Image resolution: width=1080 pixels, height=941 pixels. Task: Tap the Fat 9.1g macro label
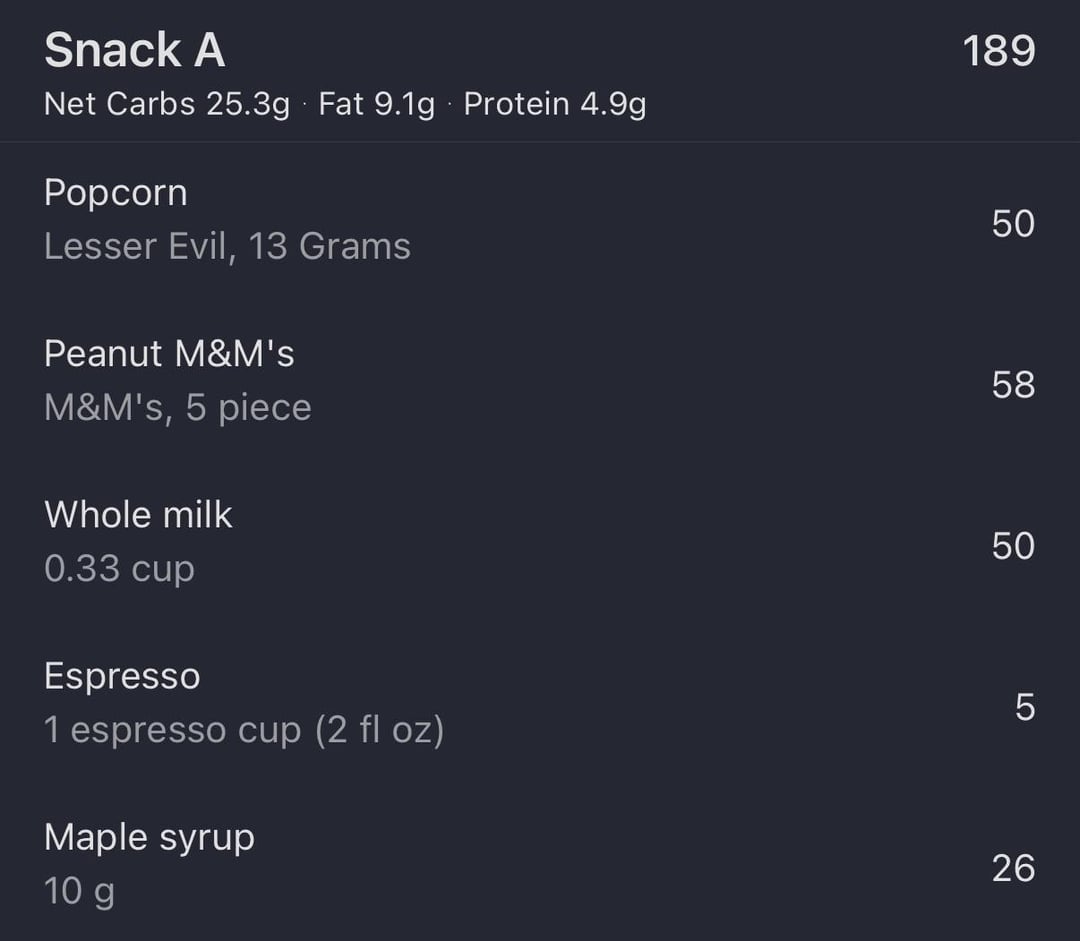376,104
